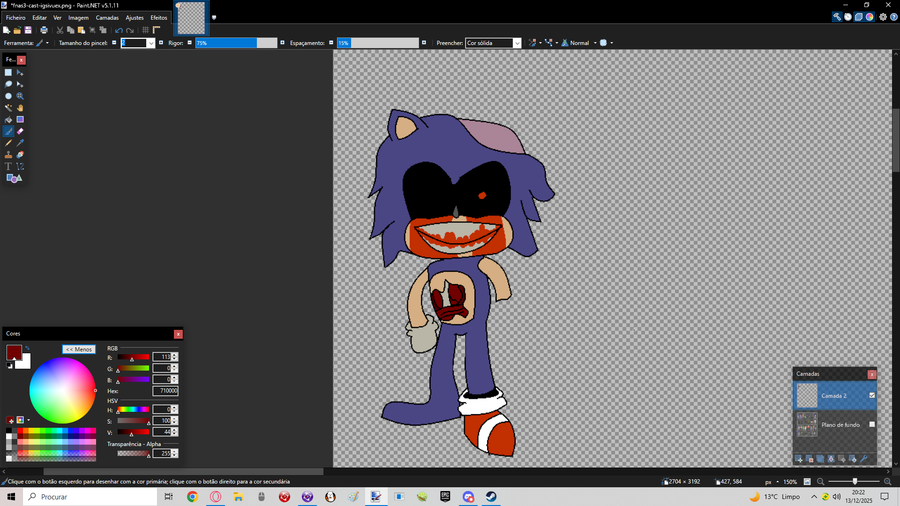Click the Delete Layer icon
900x506 pixels.
point(809,459)
